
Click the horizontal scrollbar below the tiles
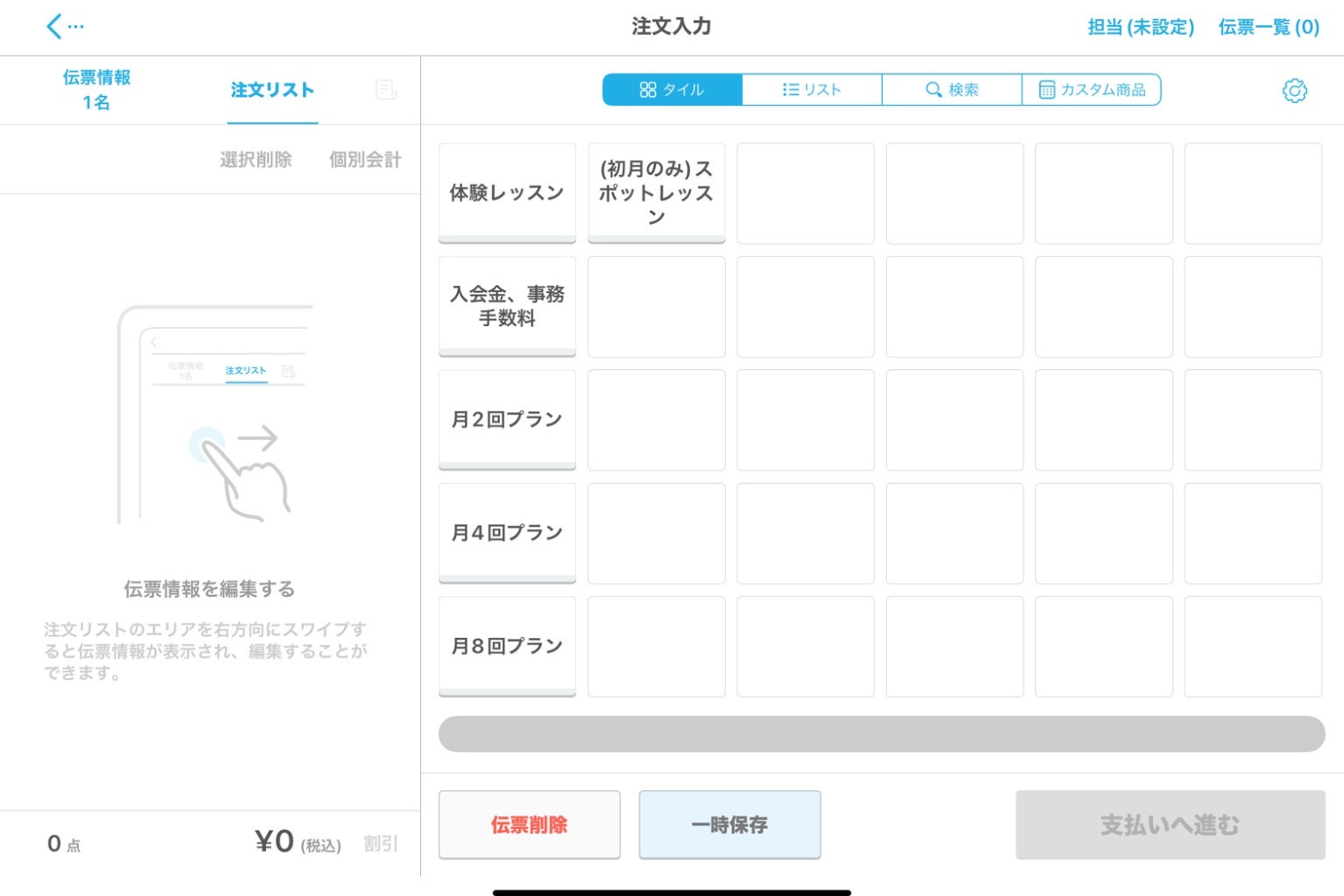click(881, 732)
